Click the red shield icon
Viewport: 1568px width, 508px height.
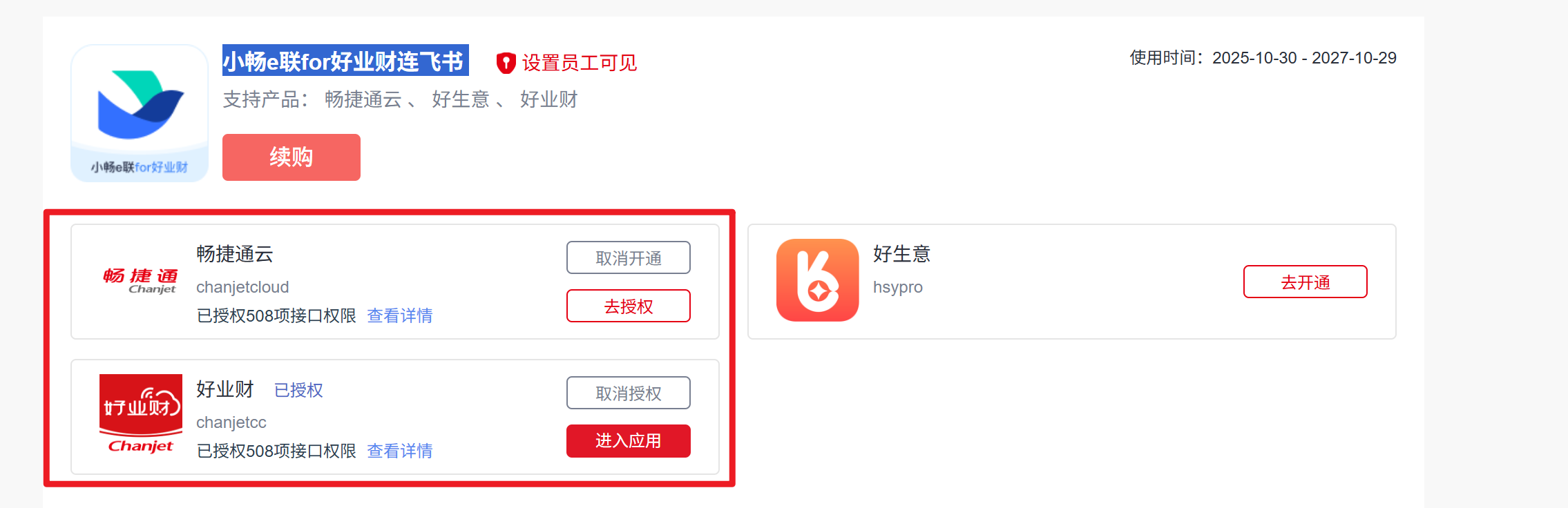pyautogui.click(x=506, y=63)
